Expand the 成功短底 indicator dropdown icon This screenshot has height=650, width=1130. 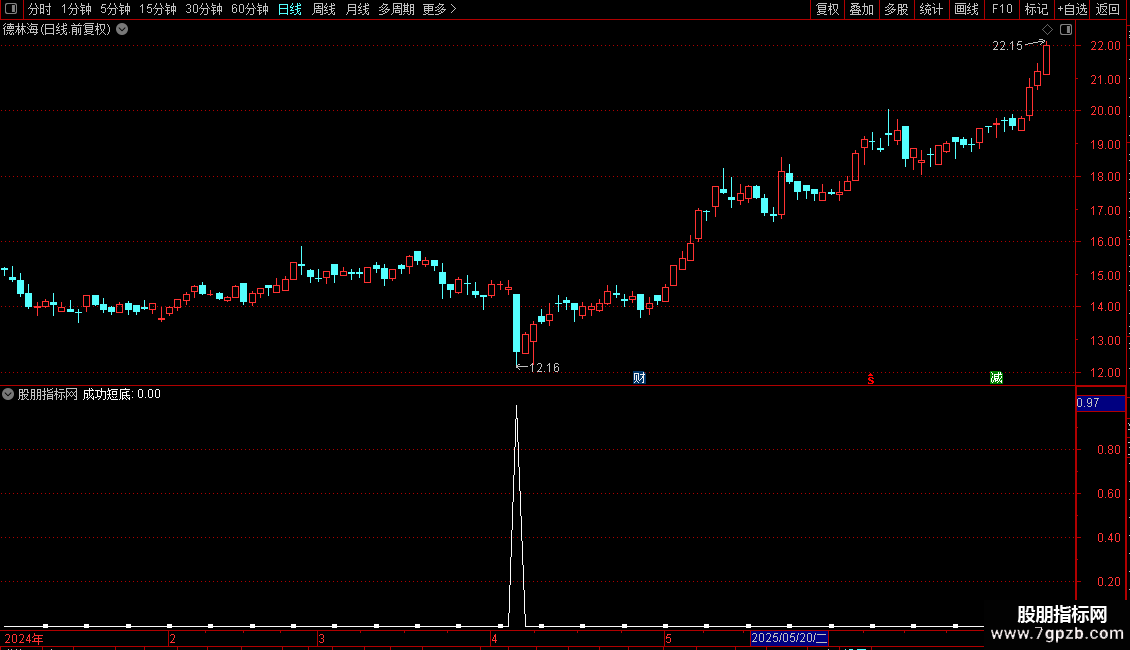[8, 394]
